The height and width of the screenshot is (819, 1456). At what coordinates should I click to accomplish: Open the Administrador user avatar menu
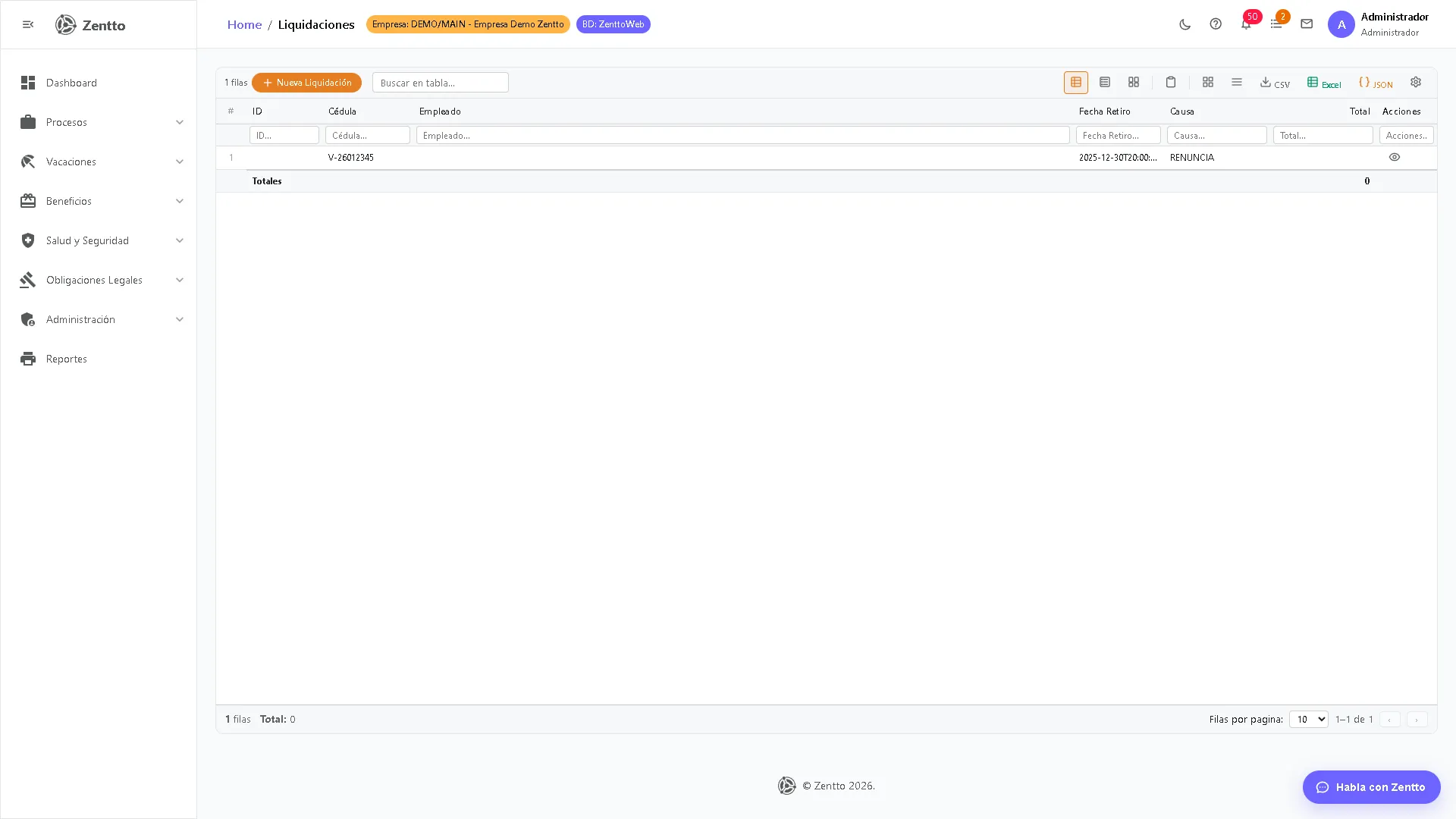(x=1341, y=24)
